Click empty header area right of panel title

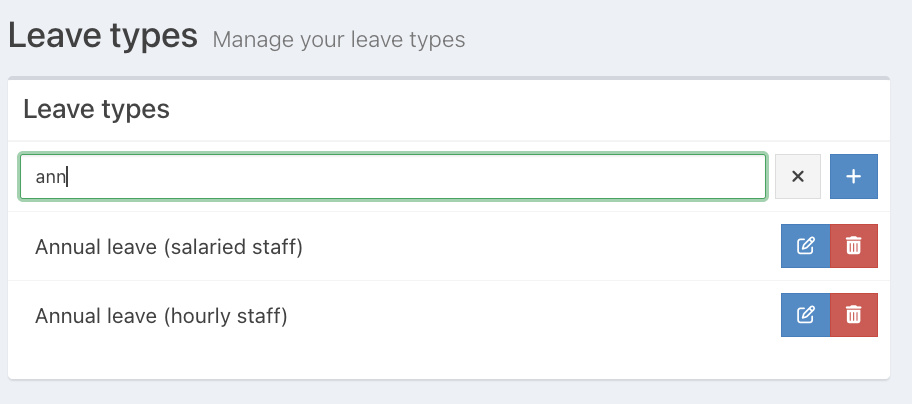point(540,109)
